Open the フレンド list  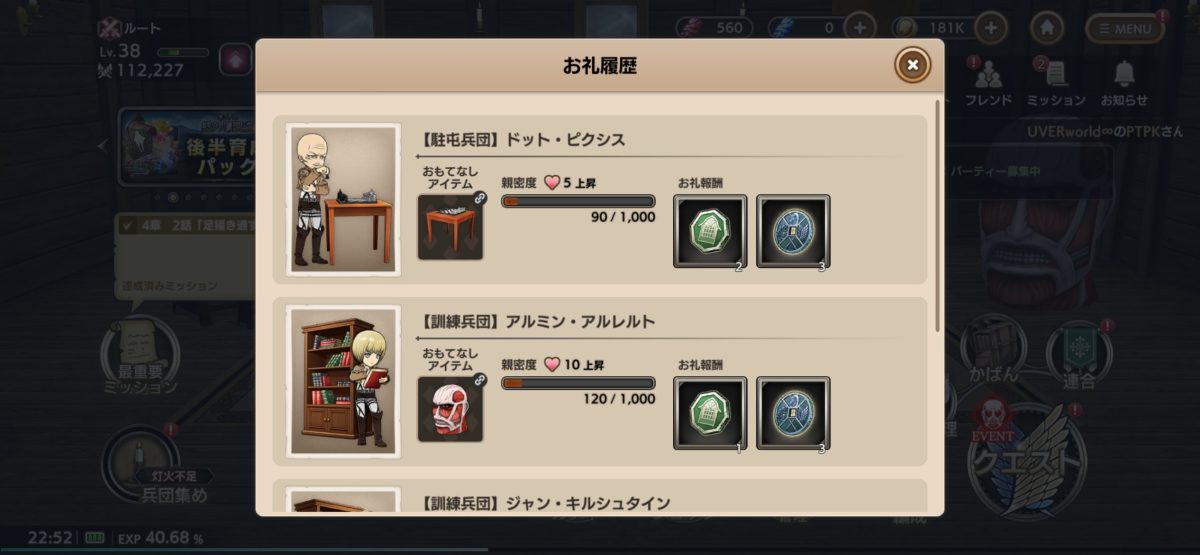[x=988, y=82]
